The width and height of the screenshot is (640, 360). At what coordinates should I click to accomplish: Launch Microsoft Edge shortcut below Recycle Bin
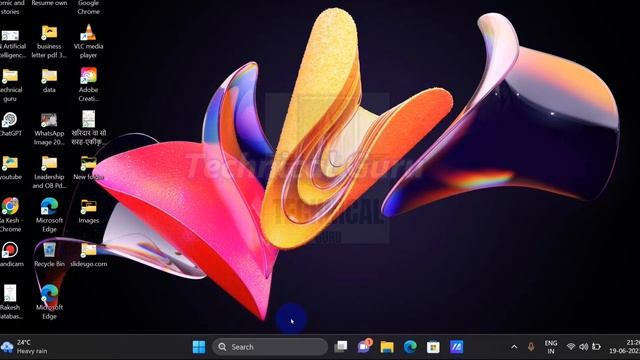[49, 302]
